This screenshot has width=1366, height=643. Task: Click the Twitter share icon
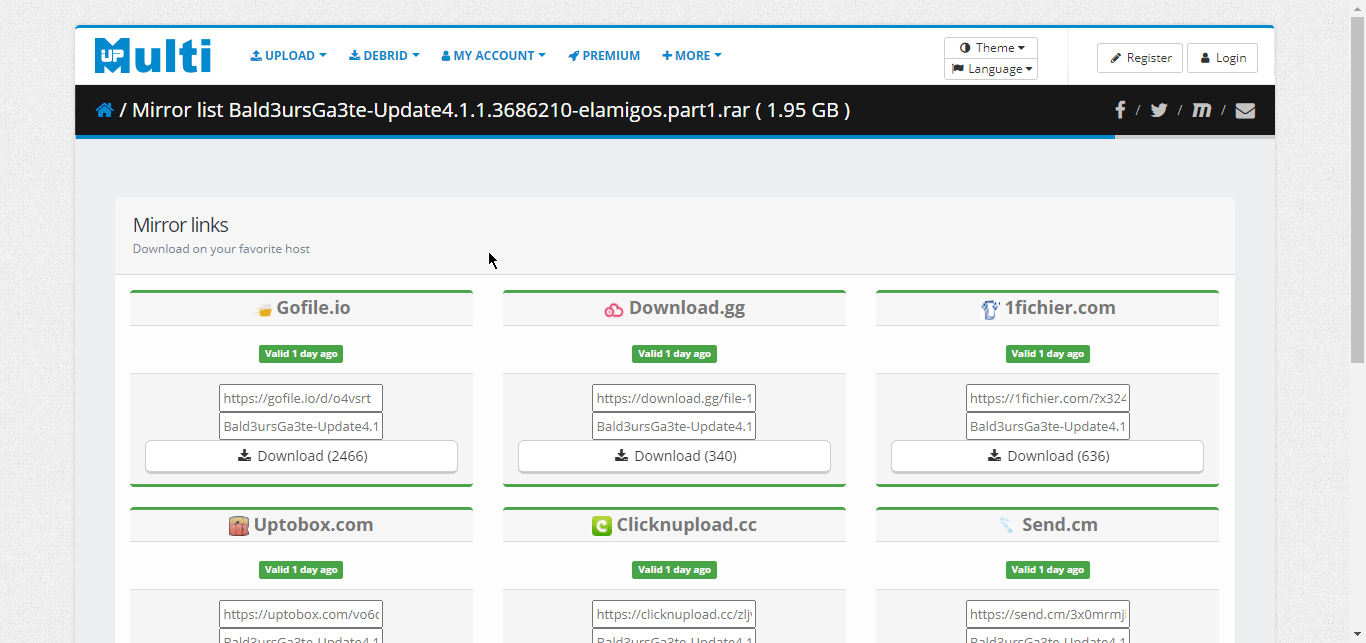pyautogui.click(x=1158, y=110)
